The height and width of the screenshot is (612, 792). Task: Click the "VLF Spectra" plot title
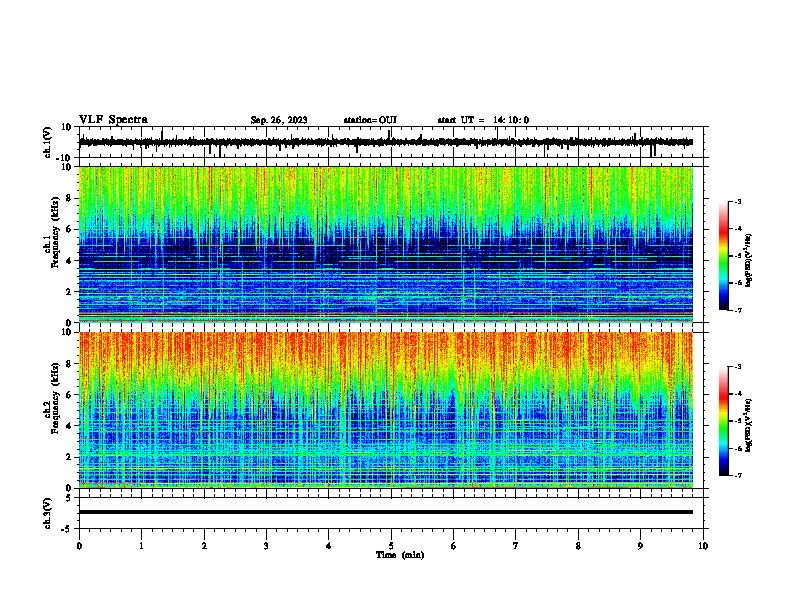(113, 120)
